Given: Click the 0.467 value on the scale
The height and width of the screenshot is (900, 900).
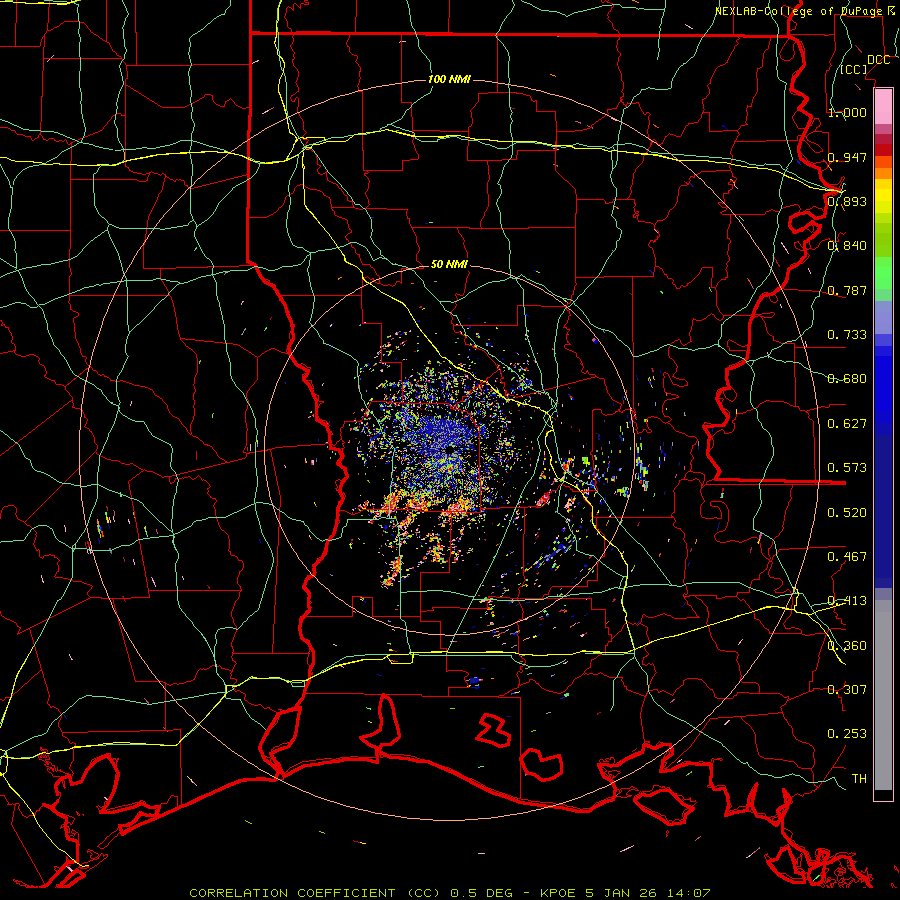Looking at the screenshot, I should 847,557.
